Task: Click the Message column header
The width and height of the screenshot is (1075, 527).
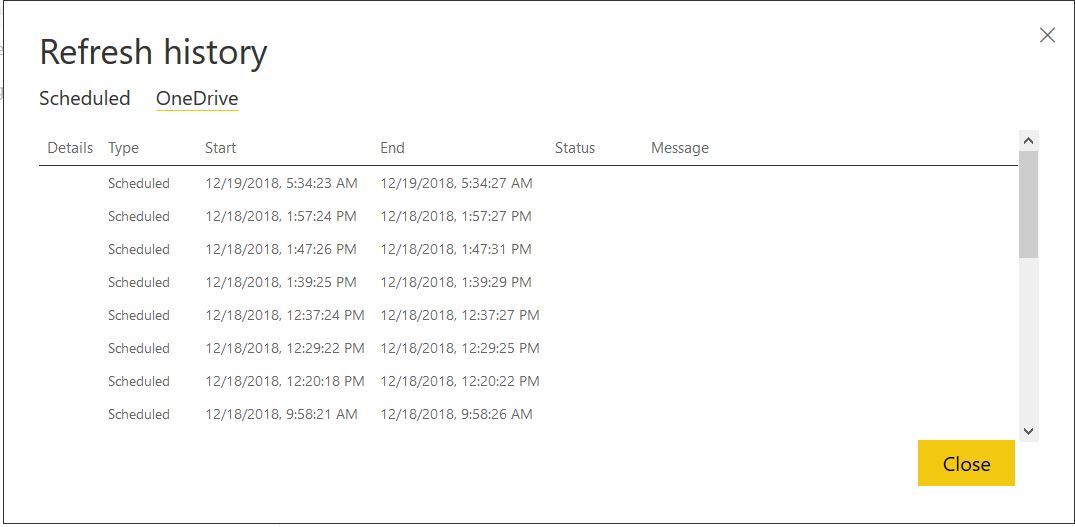Action: [x=679, y=148]
